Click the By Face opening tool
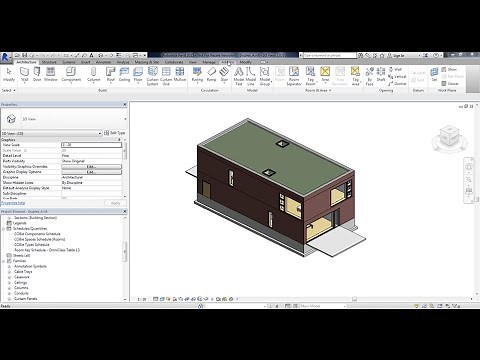480x360 pixels. [x=369, y=76]
